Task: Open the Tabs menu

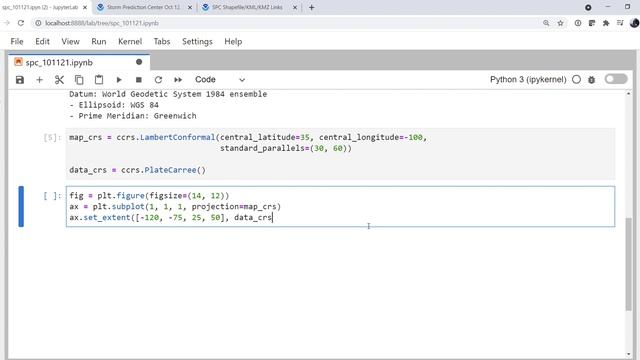Action: click(162, 42)
